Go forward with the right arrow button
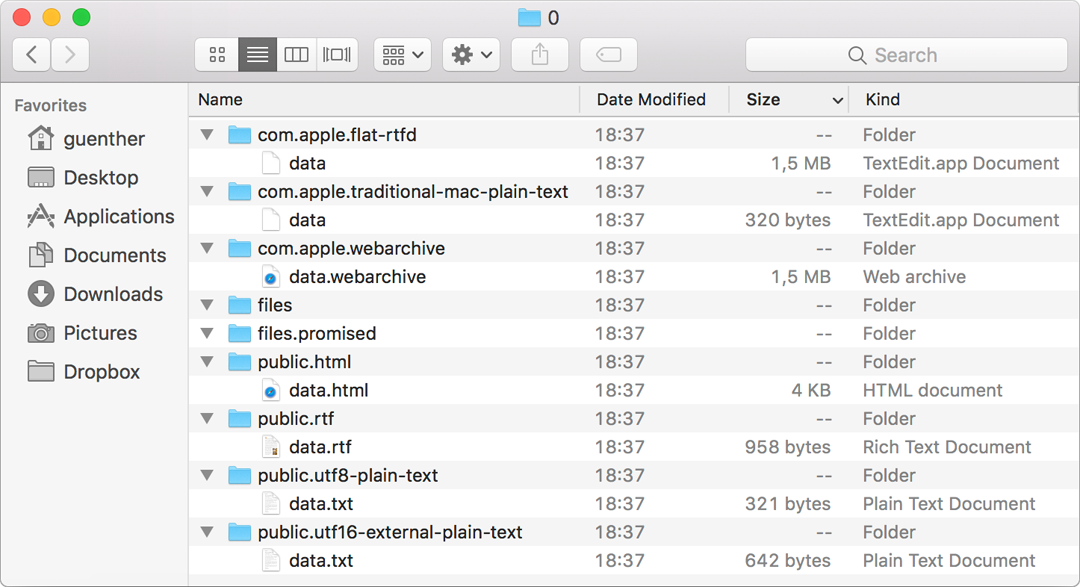Viewport: 1080px width, 587px height. [x=70, y=54]
